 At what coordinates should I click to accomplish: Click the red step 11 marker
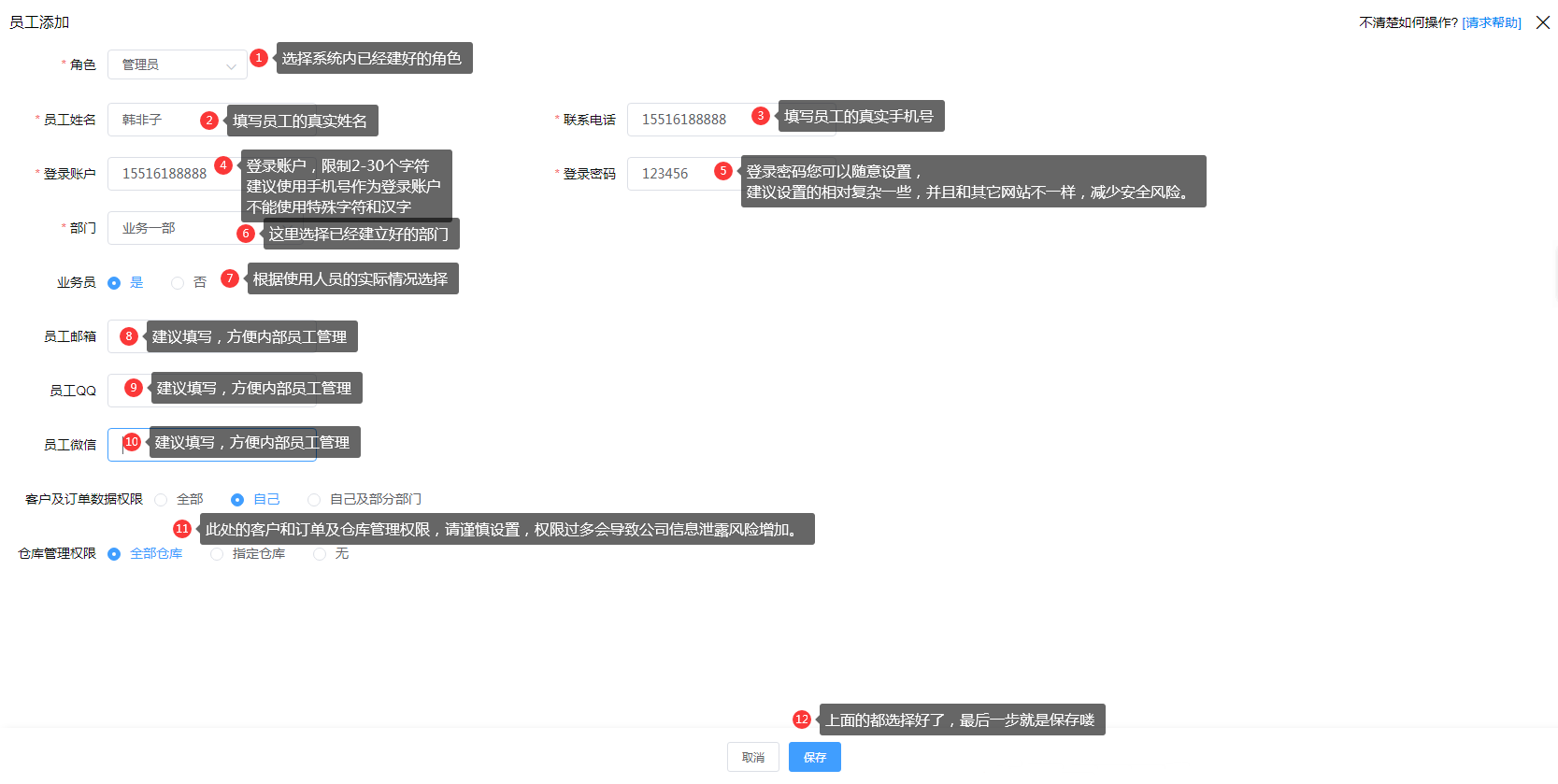coord(182,529)
